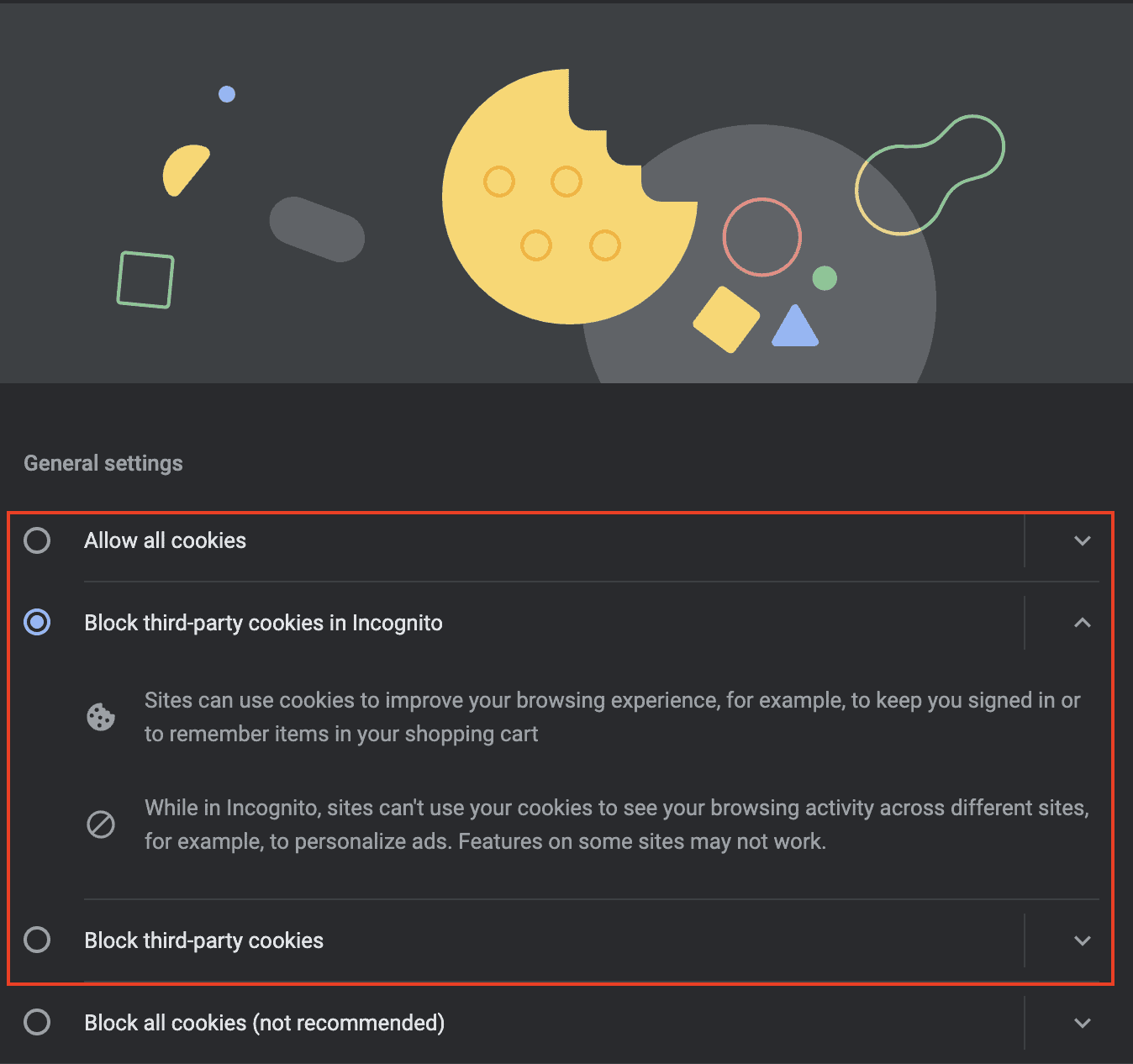Screen dimensions: 1133x1064
Task: Collapse the Block third-party cookies in Incognito details
Action: coord(1082,623)
